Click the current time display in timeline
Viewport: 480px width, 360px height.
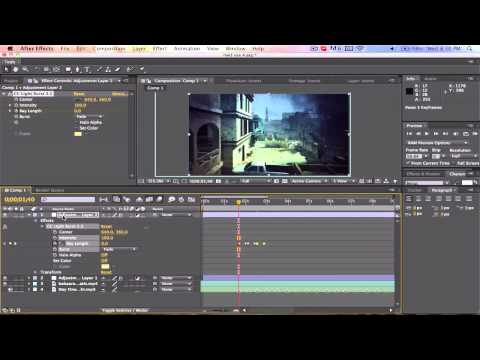click(x=19, y=199)
